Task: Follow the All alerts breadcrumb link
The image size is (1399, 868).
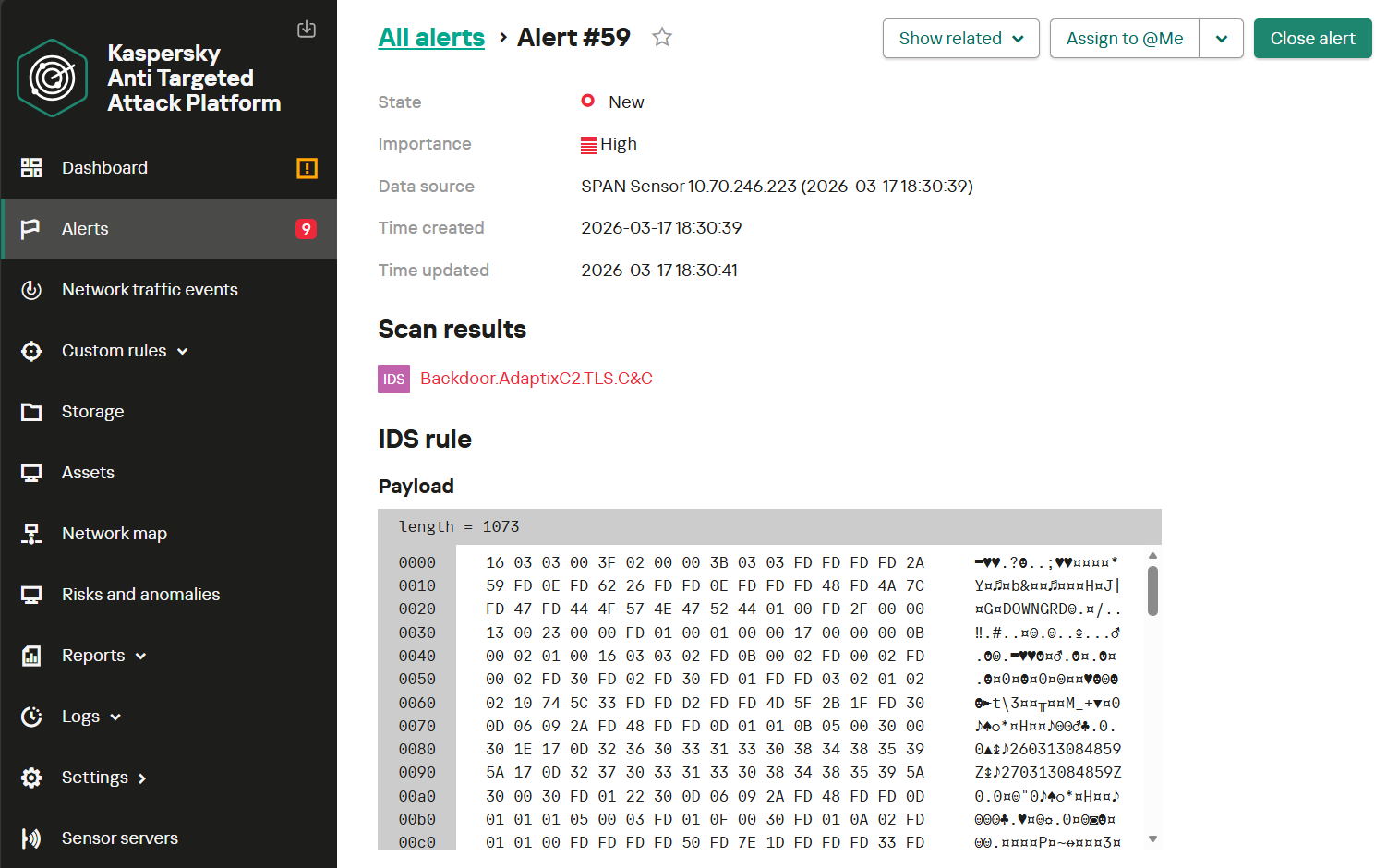Action: point(431,38)
